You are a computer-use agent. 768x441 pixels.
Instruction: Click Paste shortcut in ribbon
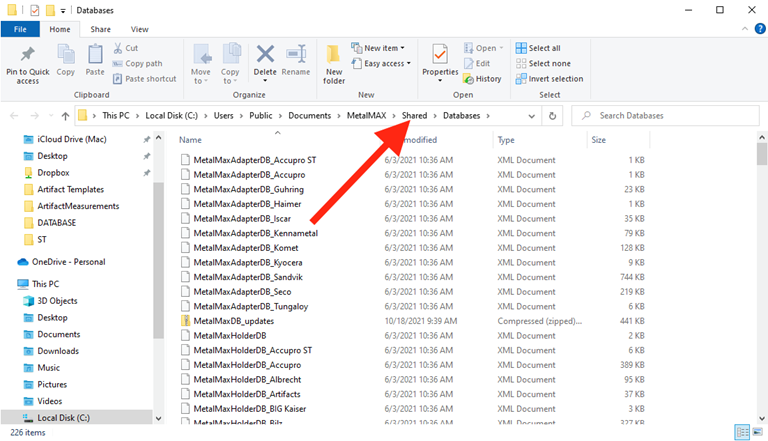(x=144, y=78)
